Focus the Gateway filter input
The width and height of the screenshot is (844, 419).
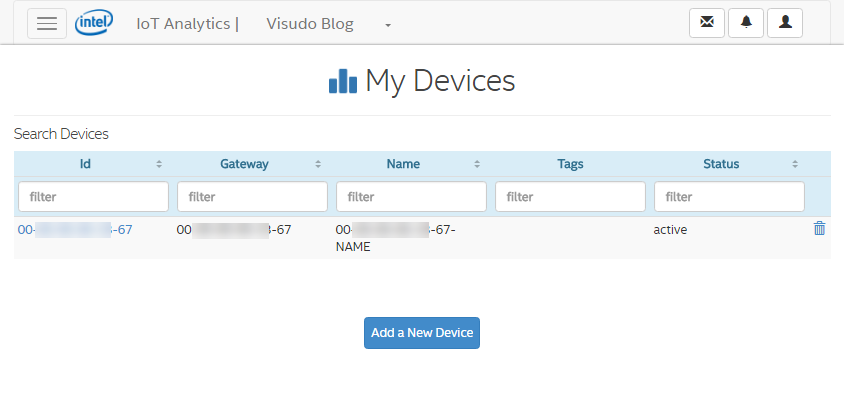click(x=252, y=197)
